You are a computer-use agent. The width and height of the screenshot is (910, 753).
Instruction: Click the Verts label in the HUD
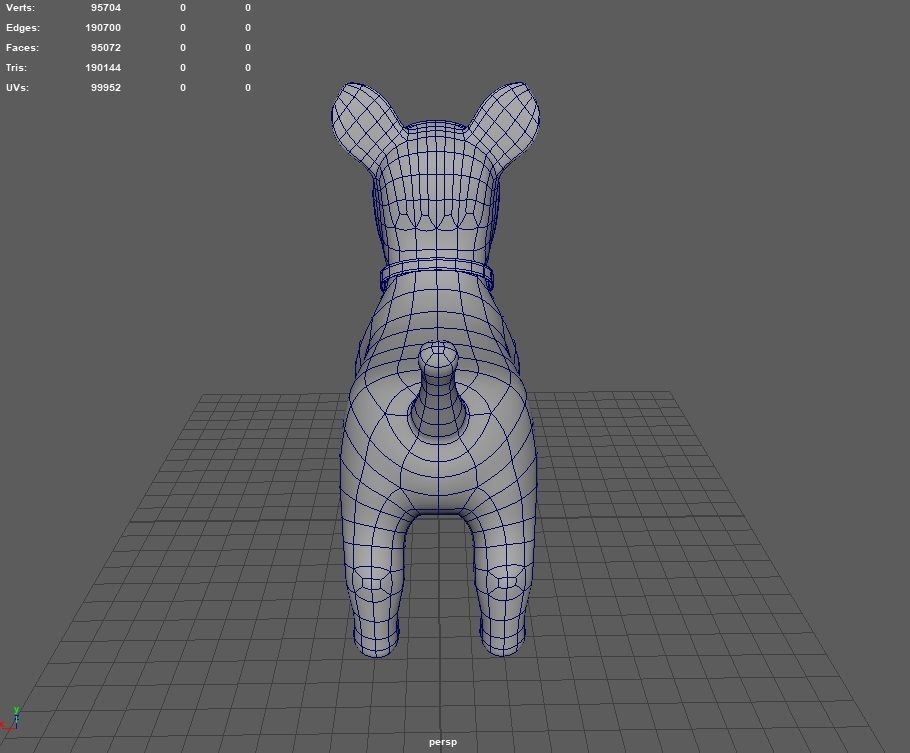(x=20, y=8)
